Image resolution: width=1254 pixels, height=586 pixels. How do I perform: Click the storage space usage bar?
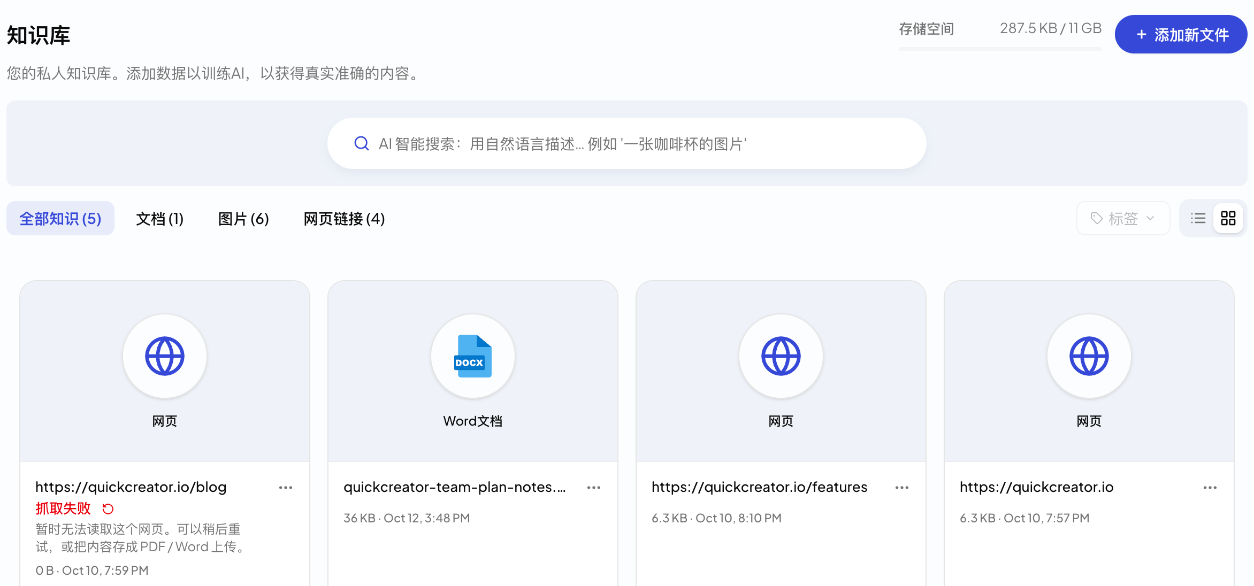[1000, 48]
